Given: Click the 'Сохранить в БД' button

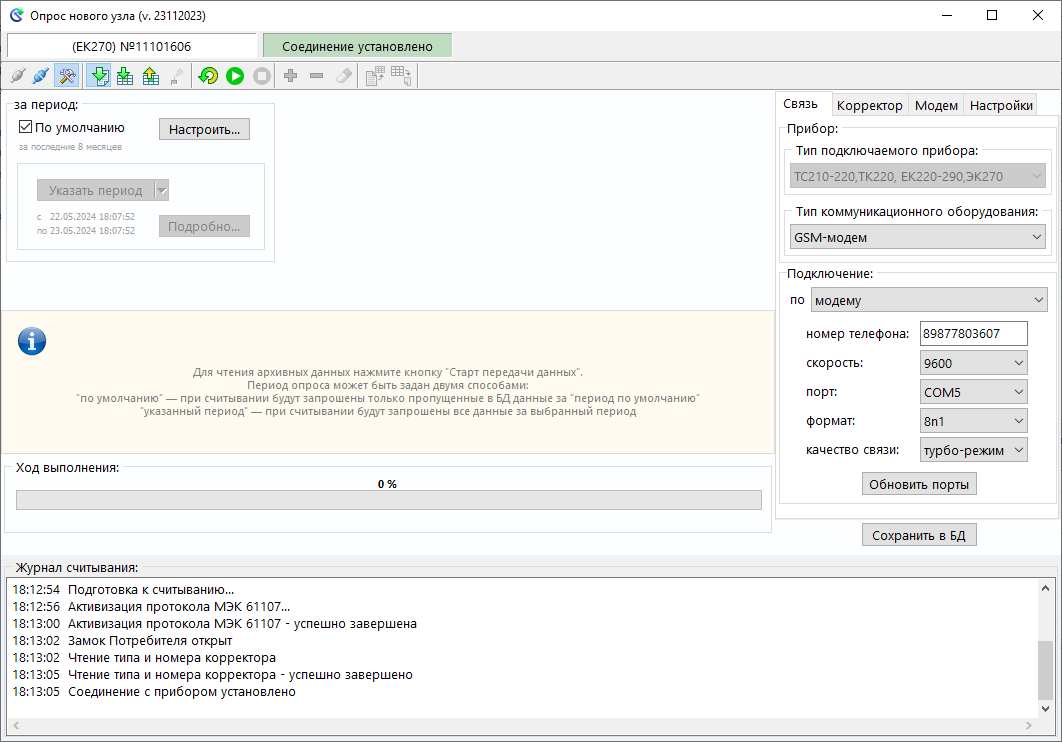Looking at the screenshot, I should 919,535.
